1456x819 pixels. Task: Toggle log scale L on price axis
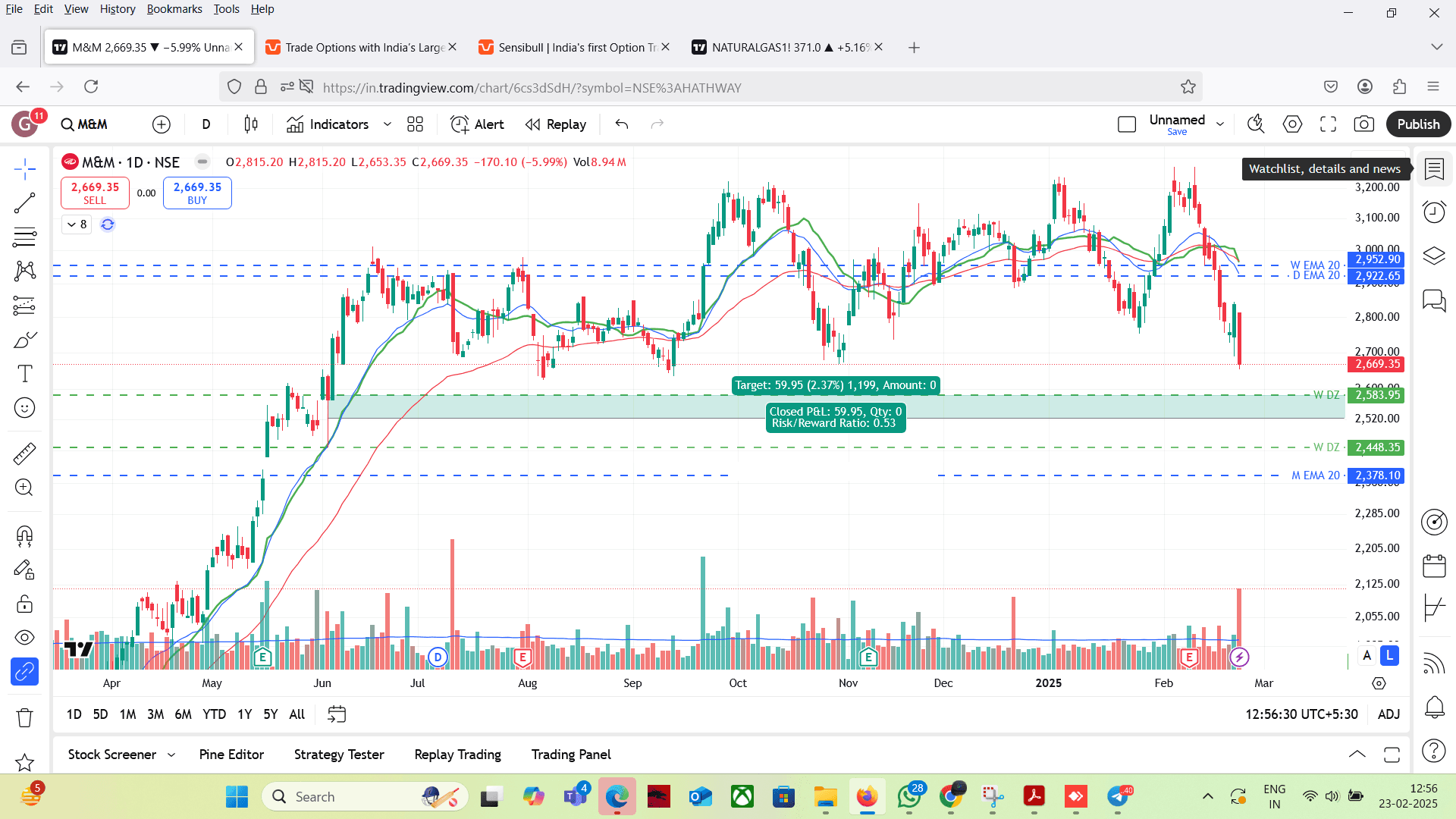tap(1389, 656)
